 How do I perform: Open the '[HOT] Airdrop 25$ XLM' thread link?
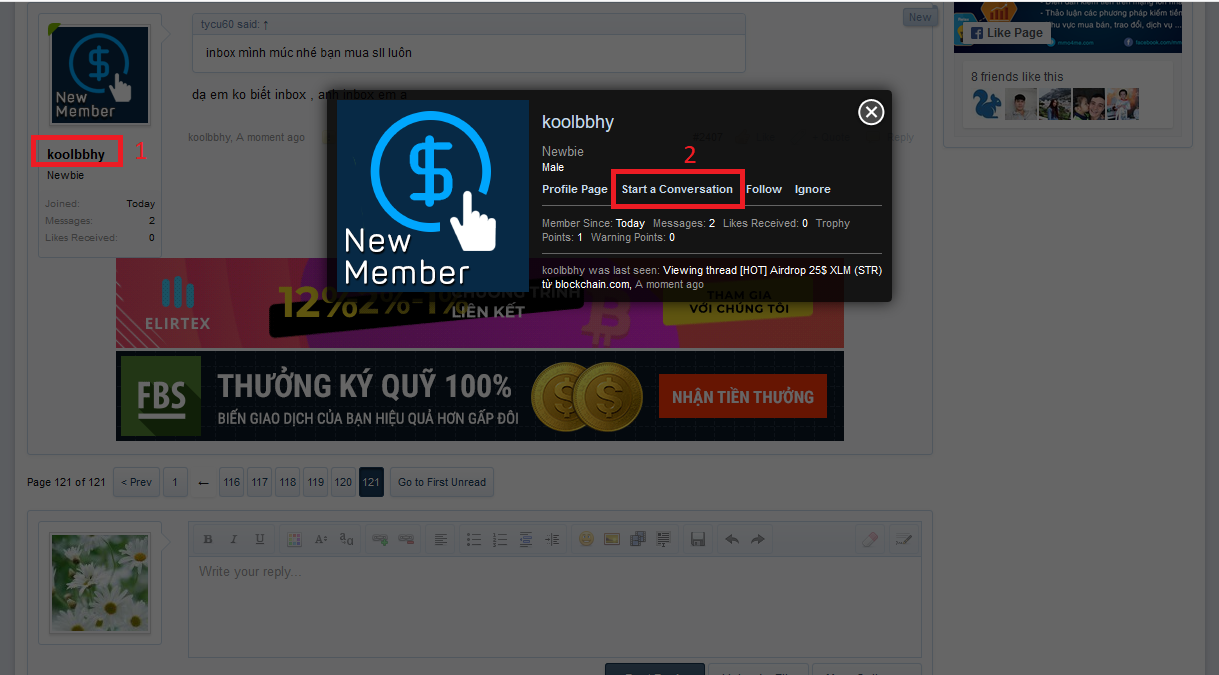772,270
